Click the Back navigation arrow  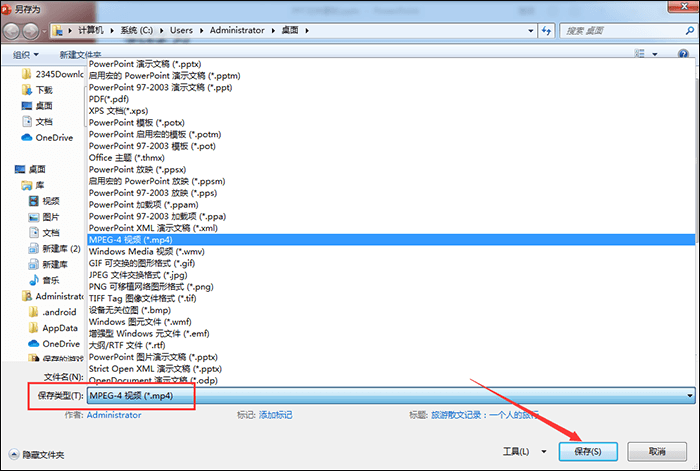click(11, 31)
